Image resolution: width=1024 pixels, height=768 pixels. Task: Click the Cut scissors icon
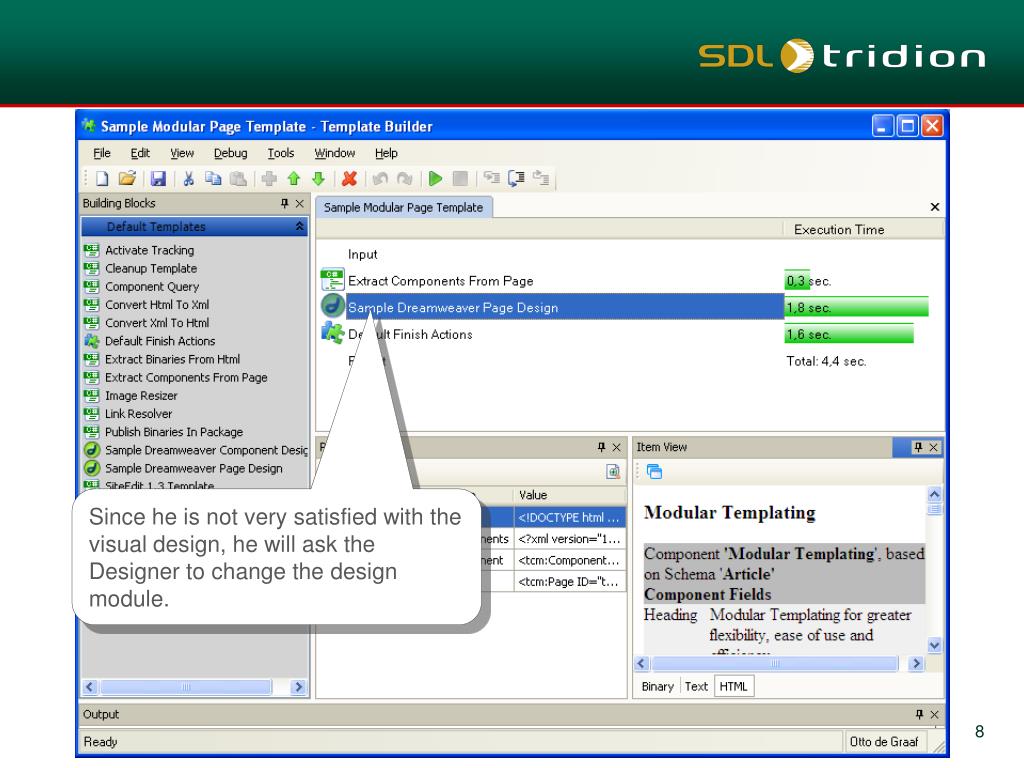tap(189, 178)
